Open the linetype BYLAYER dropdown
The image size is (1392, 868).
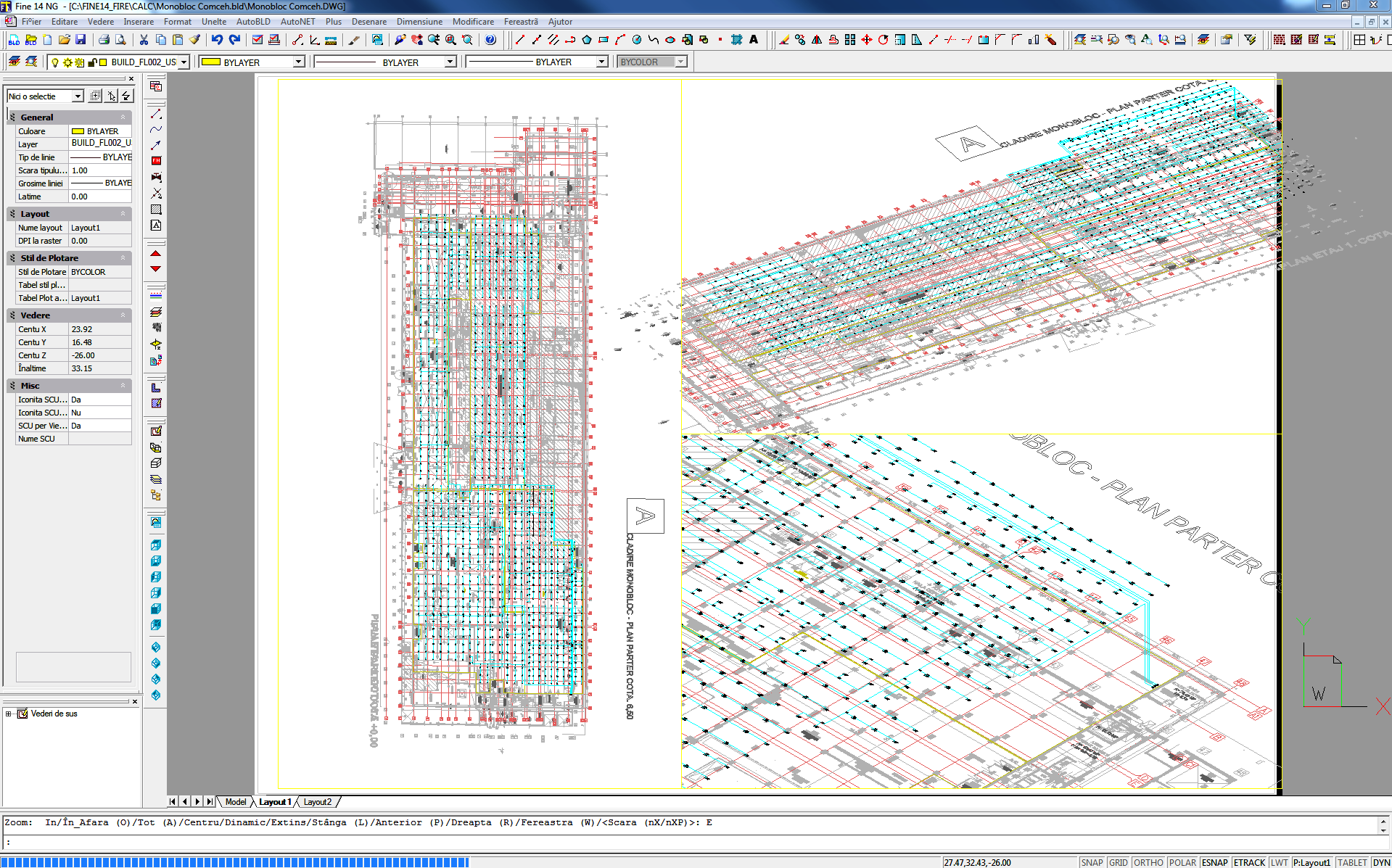[450, 62]
